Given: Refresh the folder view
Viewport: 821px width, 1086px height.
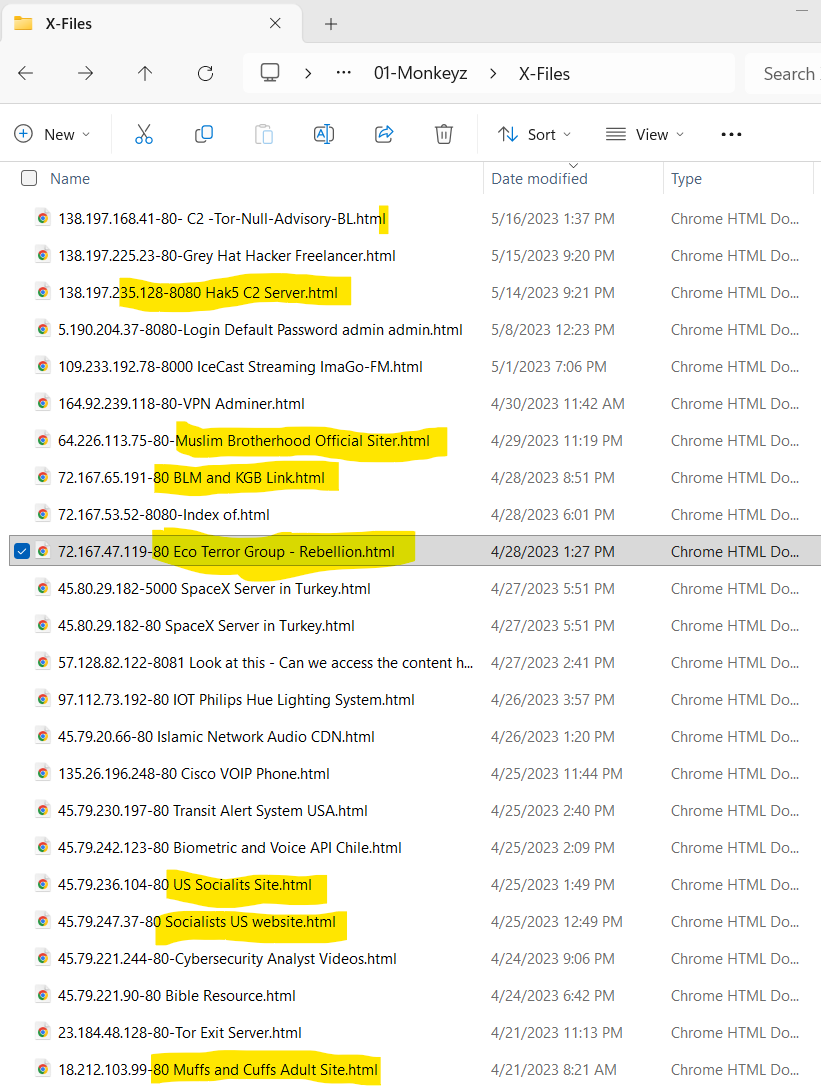Looking at the screenshot, I should click(205, 73).
